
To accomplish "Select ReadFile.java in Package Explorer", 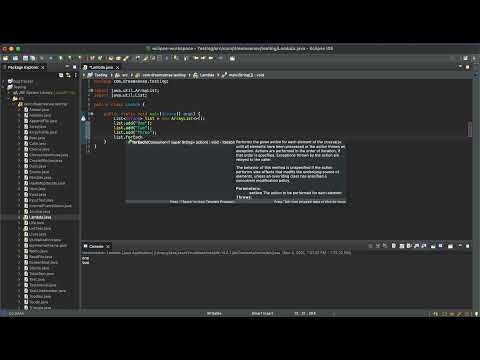I will click(x=40, y=257).
